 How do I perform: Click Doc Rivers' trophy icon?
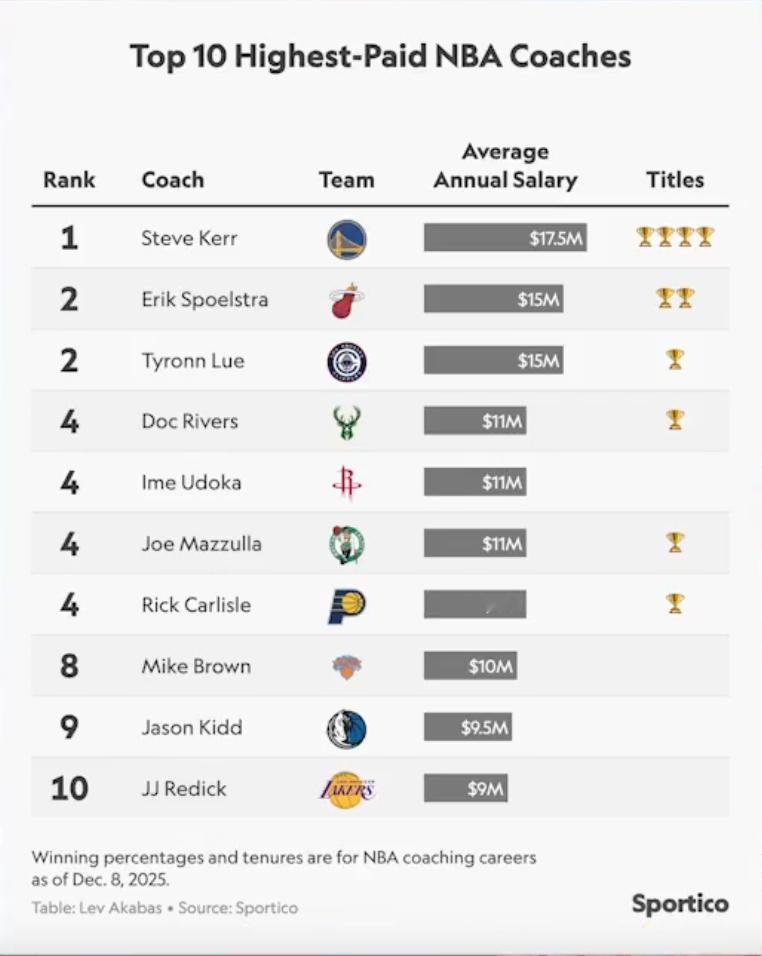coord(675,419)
